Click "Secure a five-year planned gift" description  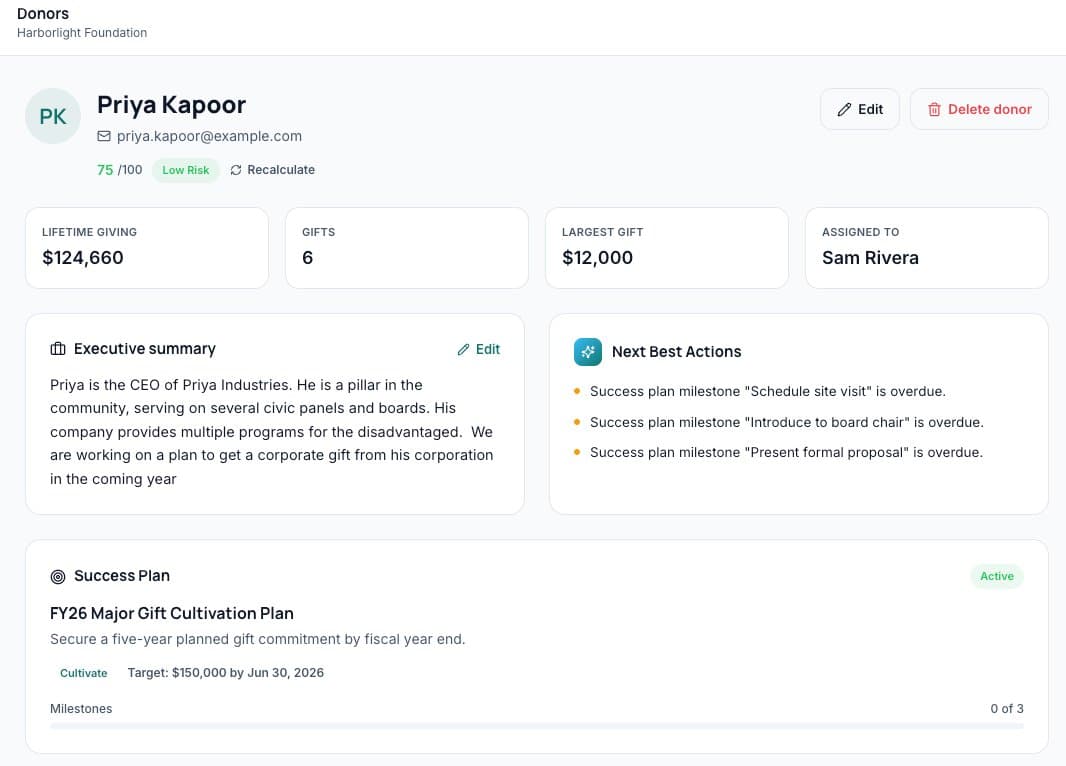pyautogui.click(x=258, y=640)
